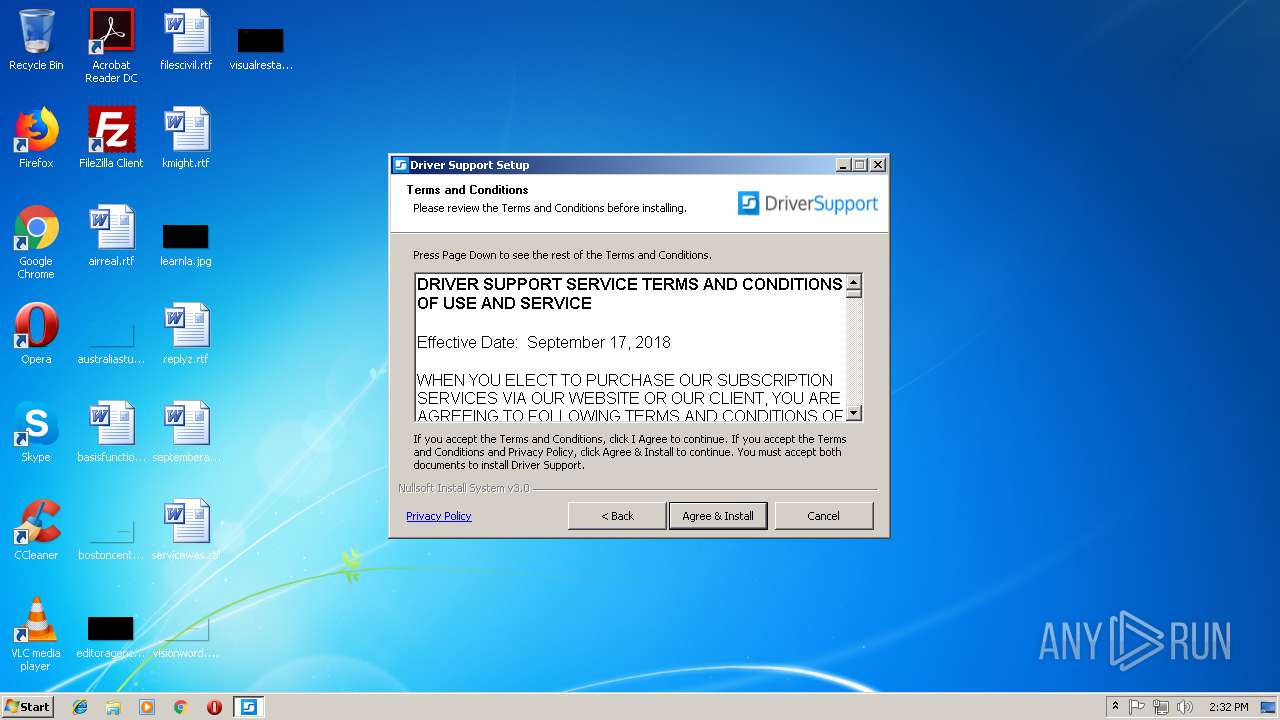This screenshot has height=720, width=1280.
Task: Open Opera from the taskbar
Action: click(x=214, y=707)
